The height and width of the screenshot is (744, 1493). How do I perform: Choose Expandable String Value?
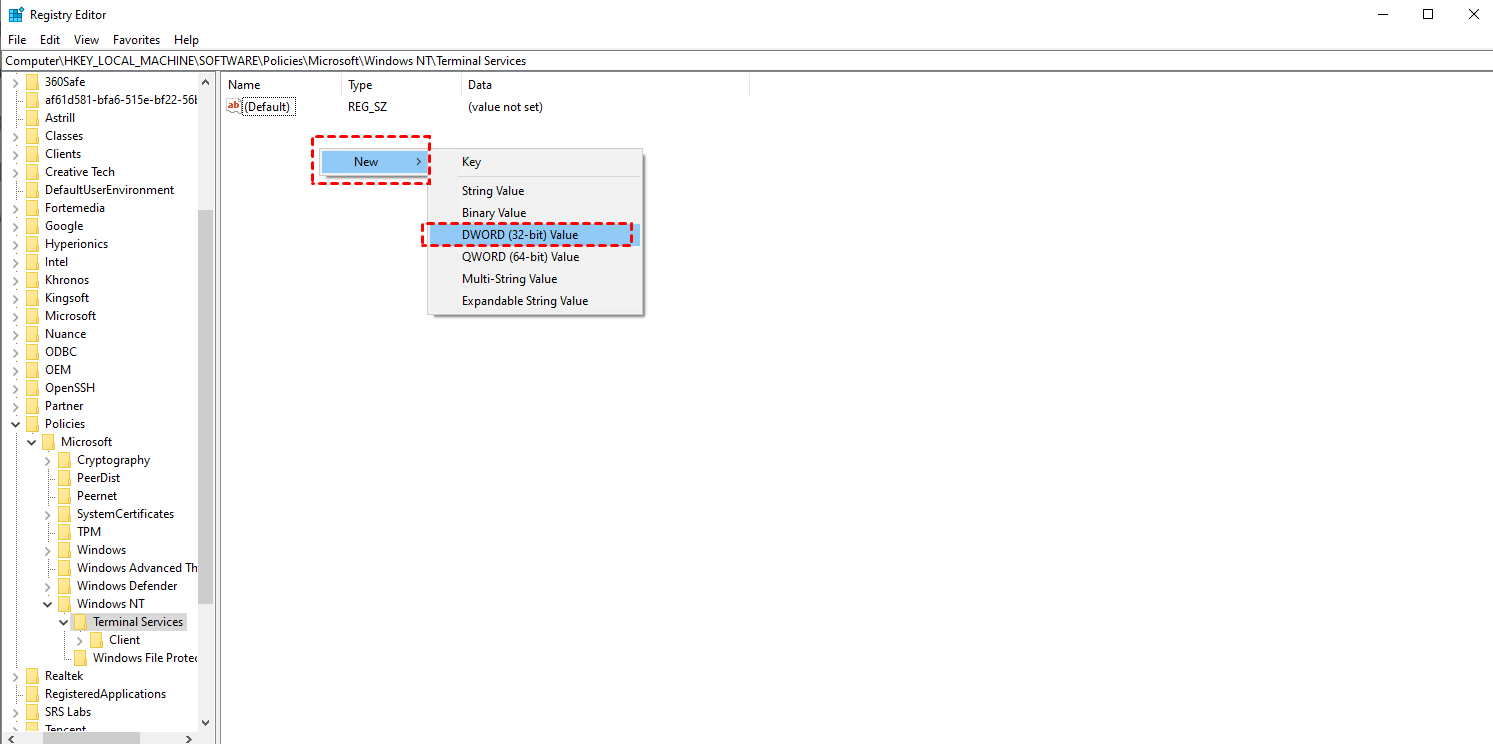point(535,301)
